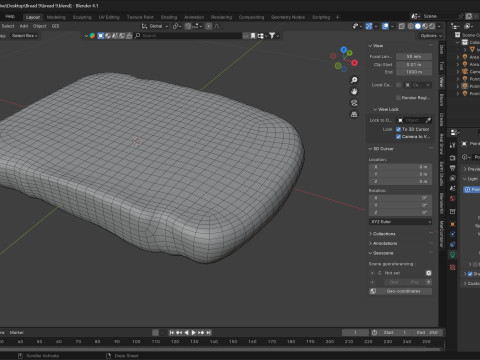Play the animation forward
This screenshot has height=360, width=480.
click(x=194, y=332)
